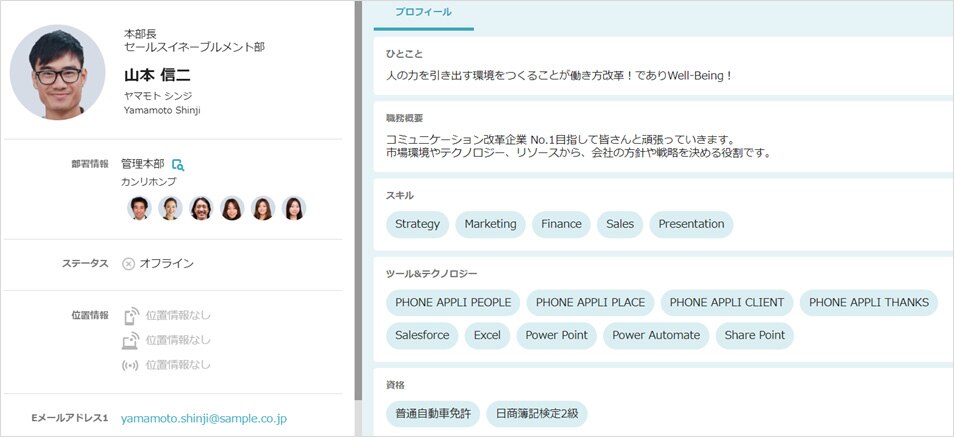
Task: Switch to the プロフィール tab
Action: pos(423,13)
